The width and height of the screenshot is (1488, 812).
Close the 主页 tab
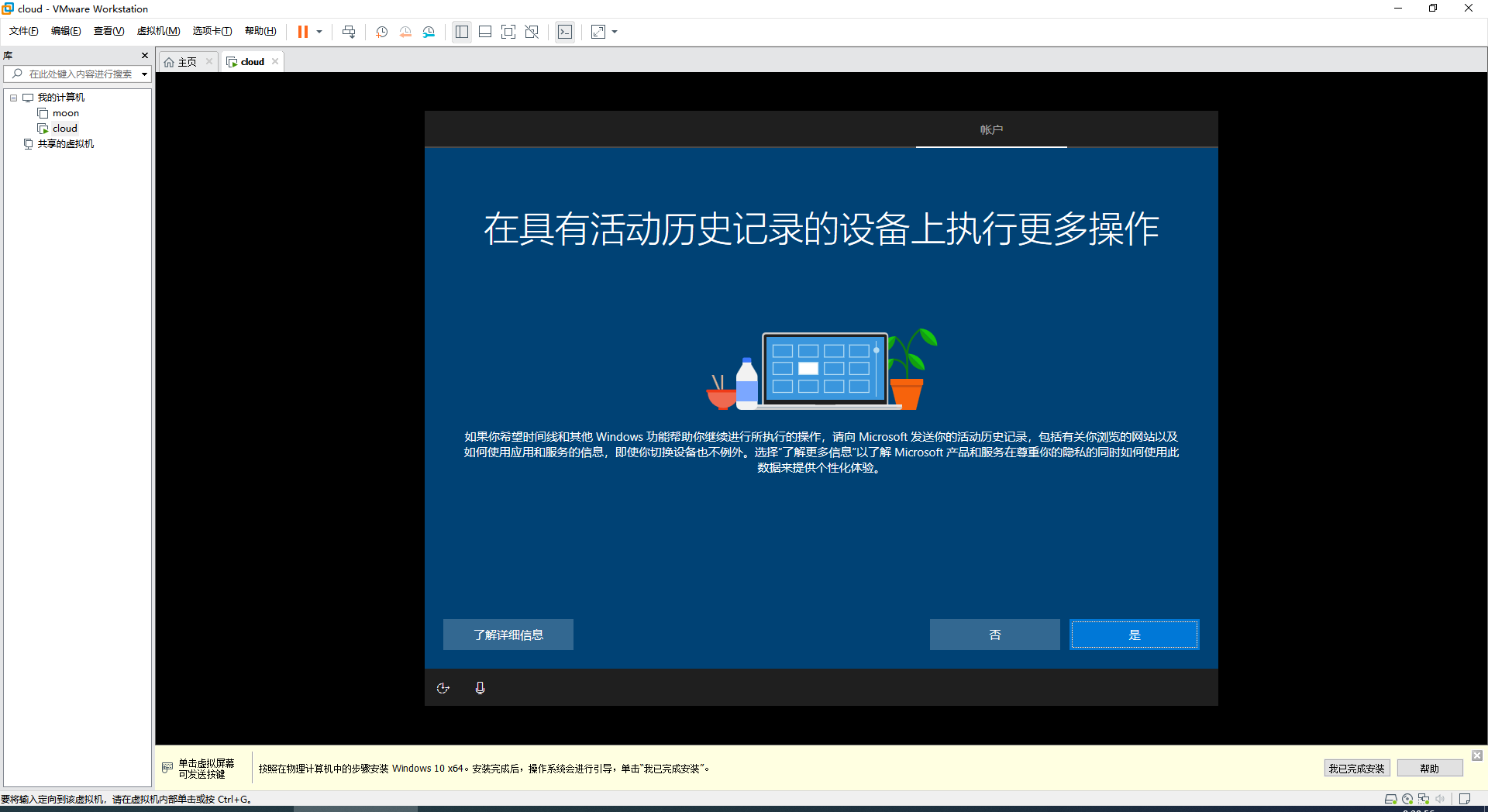pos(209,61)
